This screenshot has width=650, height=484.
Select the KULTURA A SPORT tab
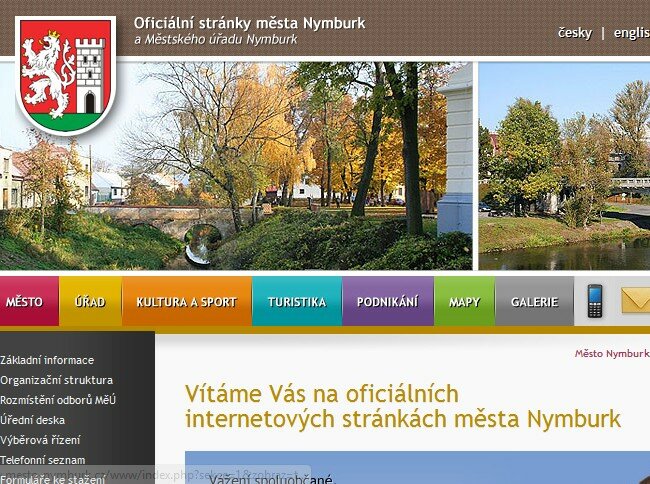pos(187,301)
